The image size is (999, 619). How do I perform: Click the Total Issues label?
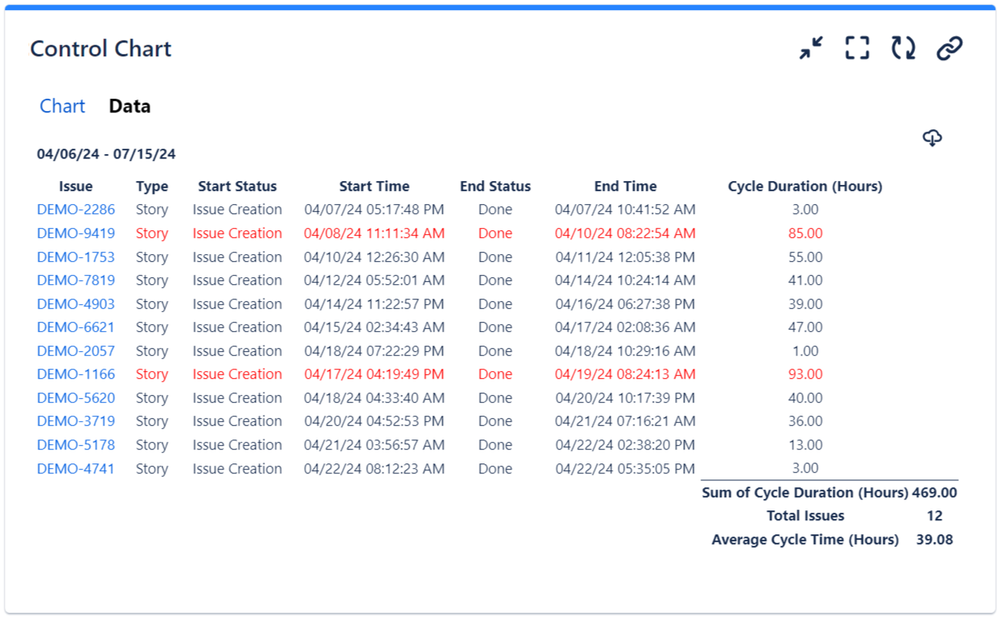coord(805,516)
